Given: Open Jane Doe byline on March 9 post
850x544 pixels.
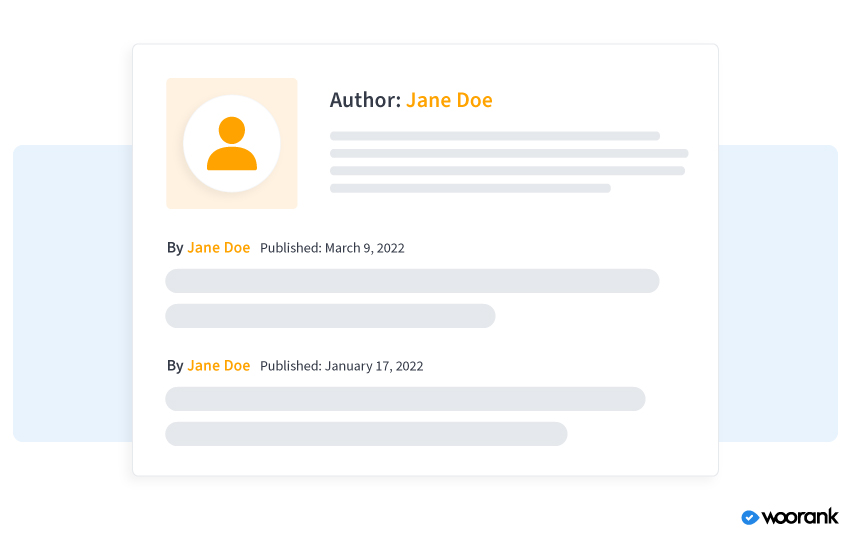Looking at the screenshot, I should [218, 248].
